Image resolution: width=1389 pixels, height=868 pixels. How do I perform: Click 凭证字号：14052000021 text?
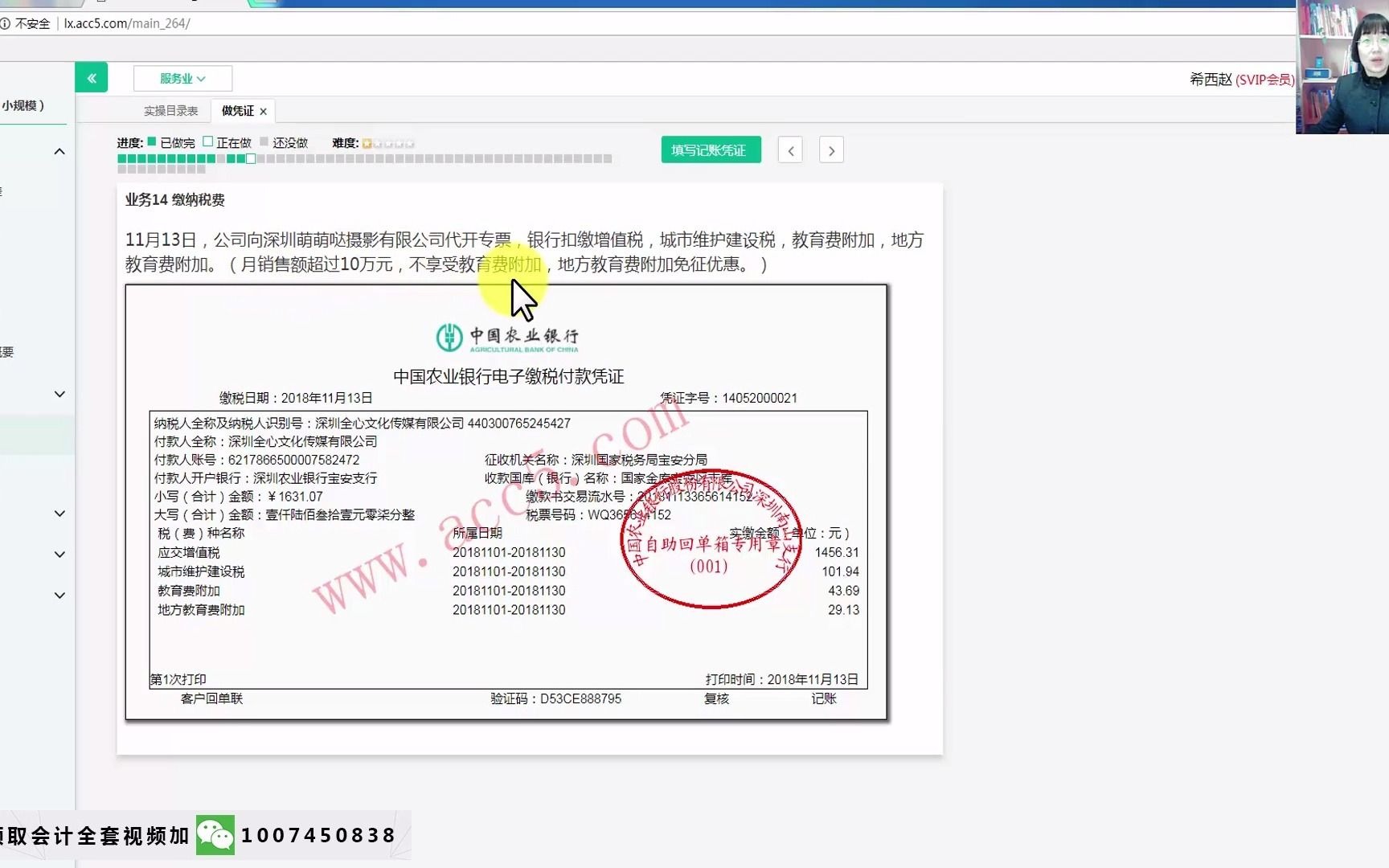coord(728,398)
